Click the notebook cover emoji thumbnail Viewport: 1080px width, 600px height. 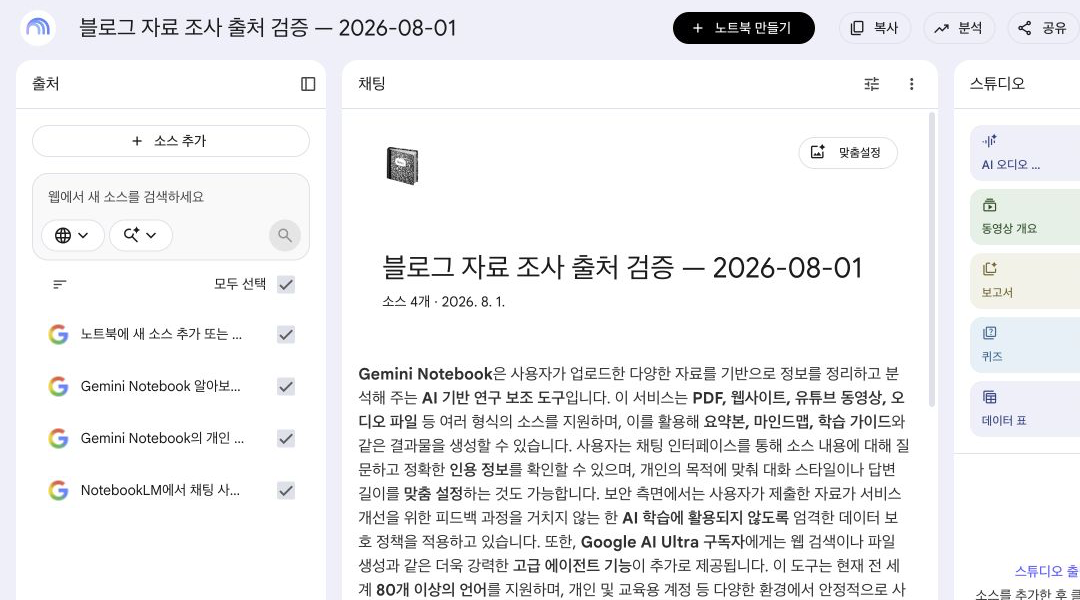tap(402, 165)
